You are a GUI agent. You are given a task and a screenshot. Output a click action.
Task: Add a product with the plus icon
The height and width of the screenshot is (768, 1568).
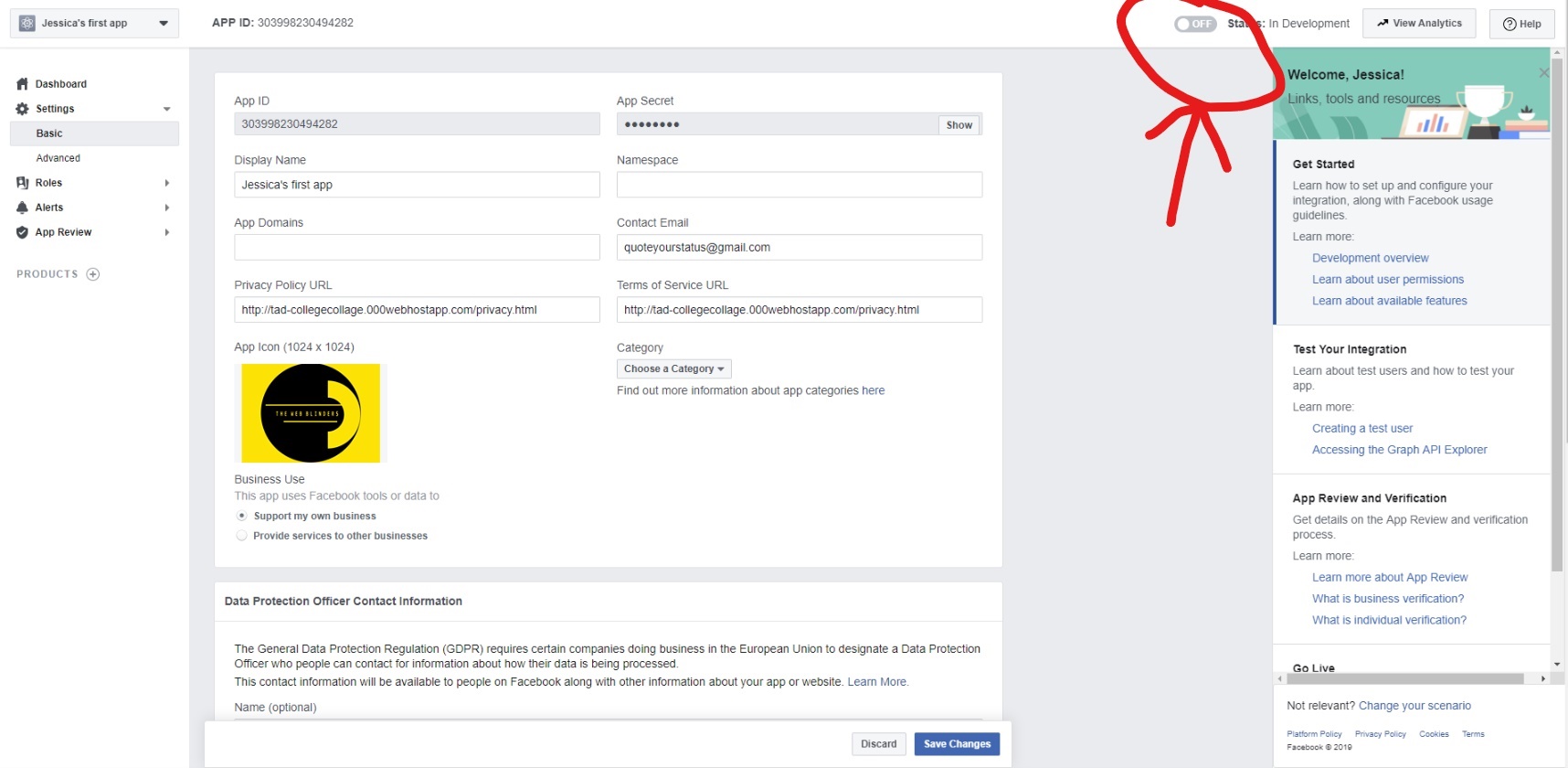coord(92,274)
